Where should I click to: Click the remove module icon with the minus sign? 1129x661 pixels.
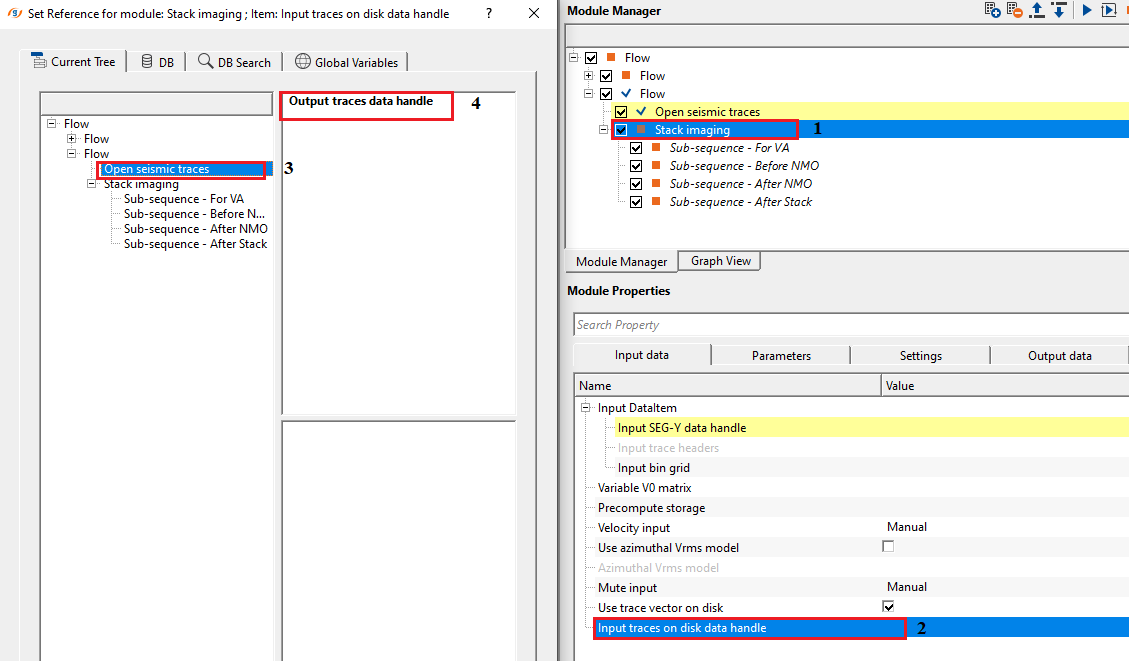[1015, 10]
